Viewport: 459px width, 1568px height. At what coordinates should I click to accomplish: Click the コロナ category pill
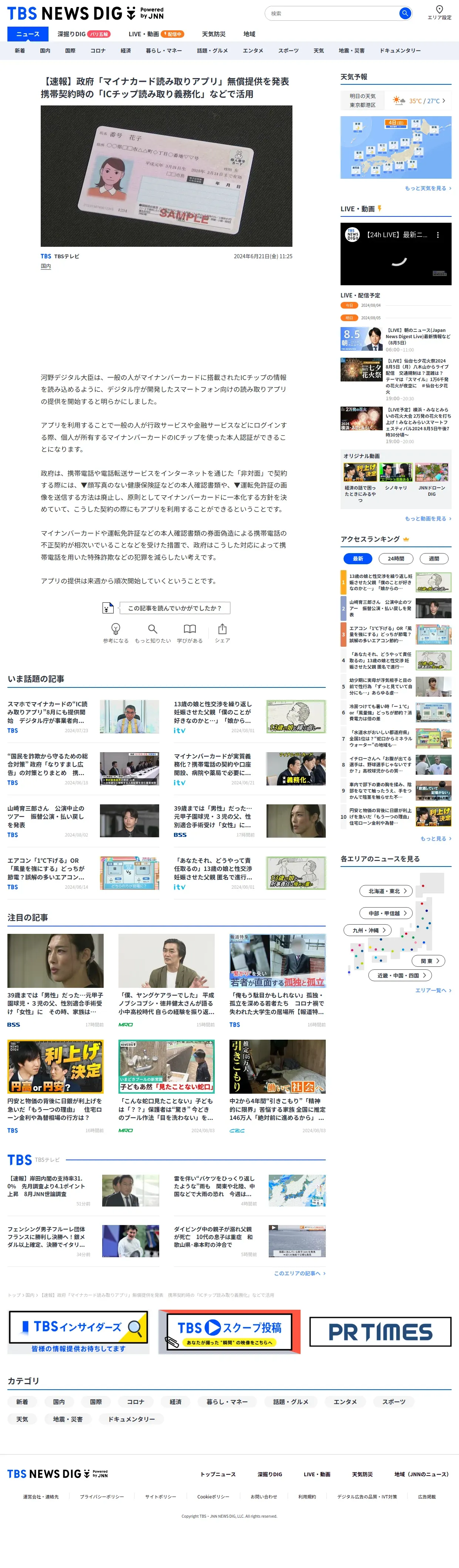[x=136, y=1401]
